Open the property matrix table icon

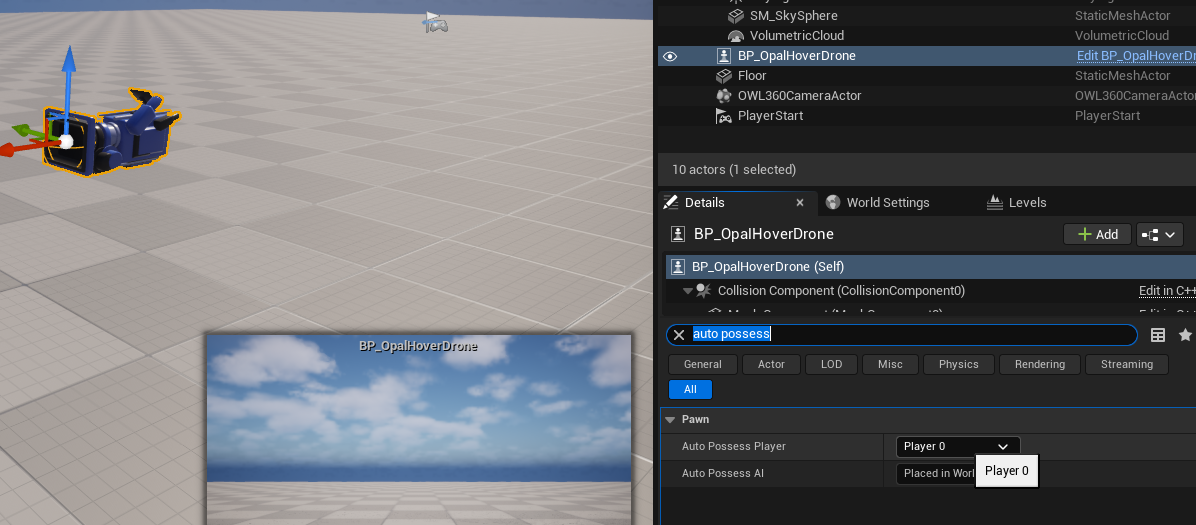click(1158, 335)
